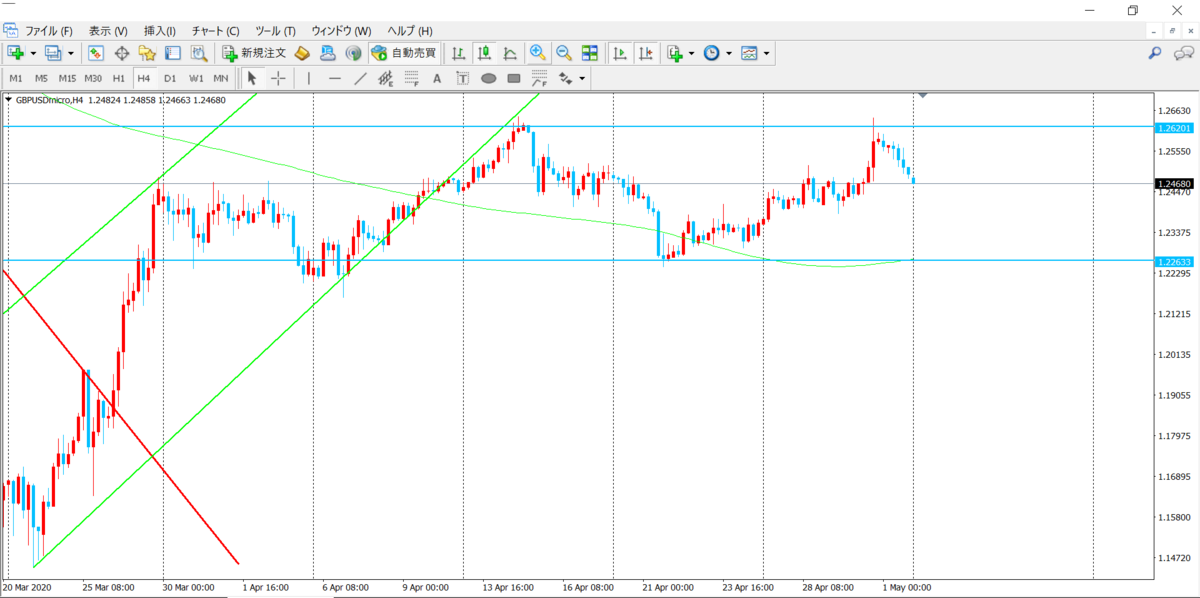This screenshot has height=598, width=1200.
Task: Open the chat speech bubbles icon
Action: 1186,53
